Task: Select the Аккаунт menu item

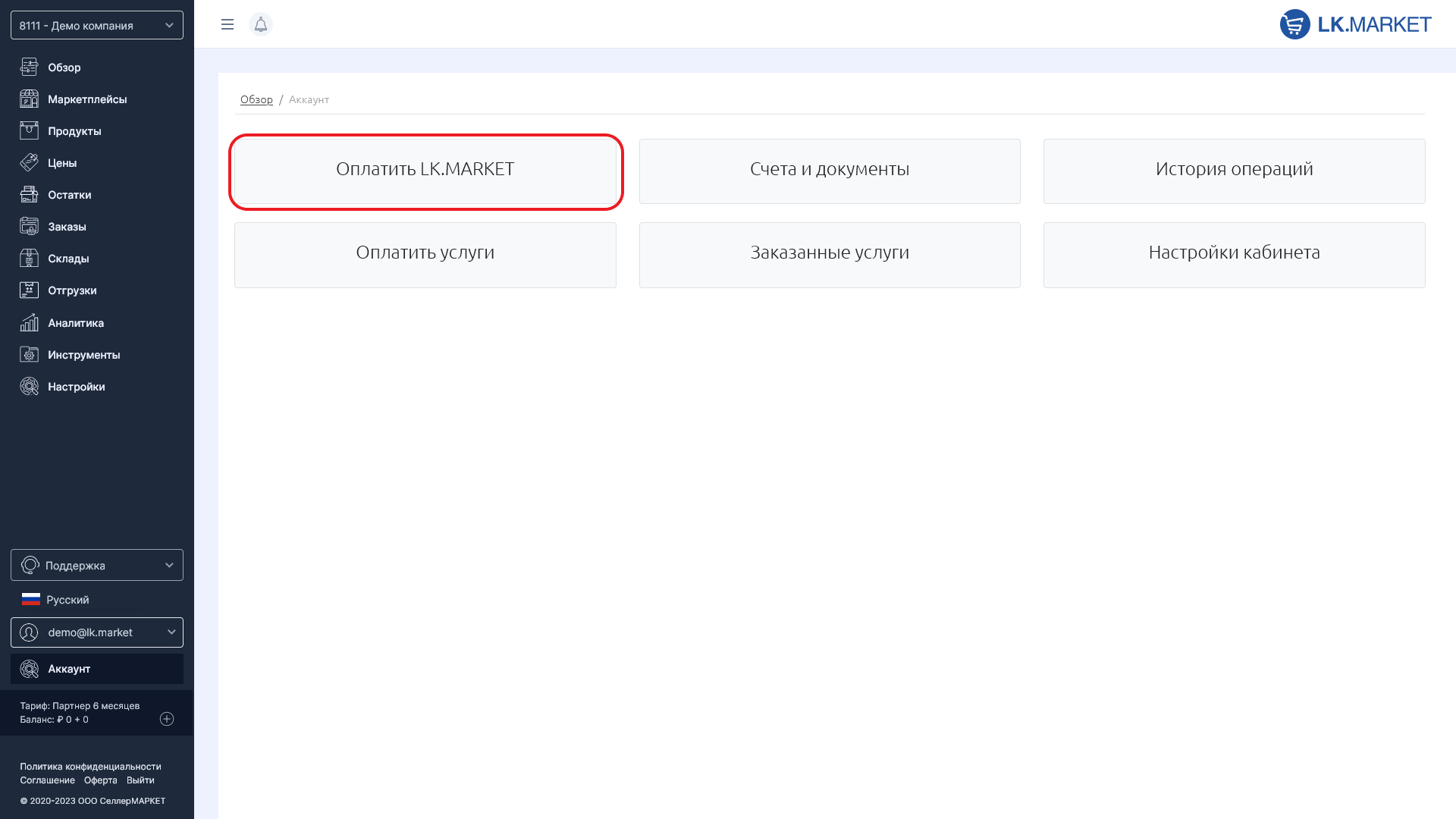Action: pos(97,669)
